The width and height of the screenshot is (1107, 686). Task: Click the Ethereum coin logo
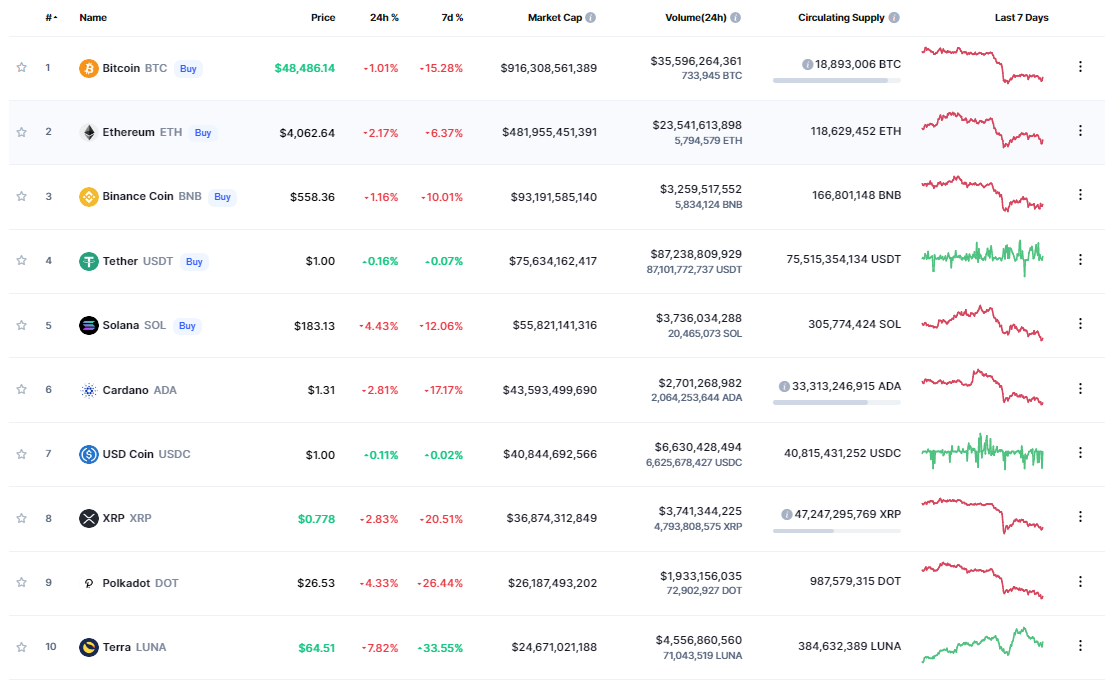coord(88,133)
